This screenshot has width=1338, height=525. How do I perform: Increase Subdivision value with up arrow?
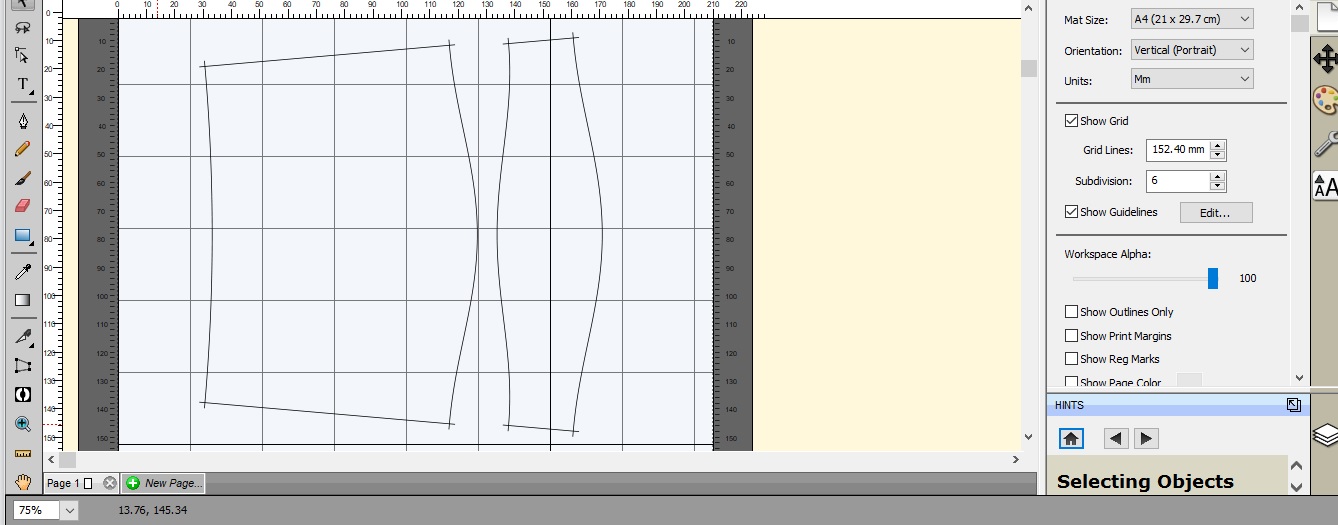coord(1217,177)
